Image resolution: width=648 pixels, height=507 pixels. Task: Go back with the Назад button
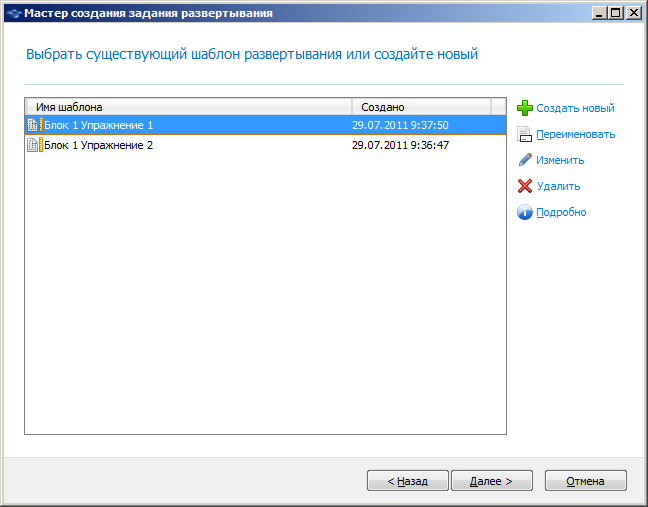(x=407, y=481)
